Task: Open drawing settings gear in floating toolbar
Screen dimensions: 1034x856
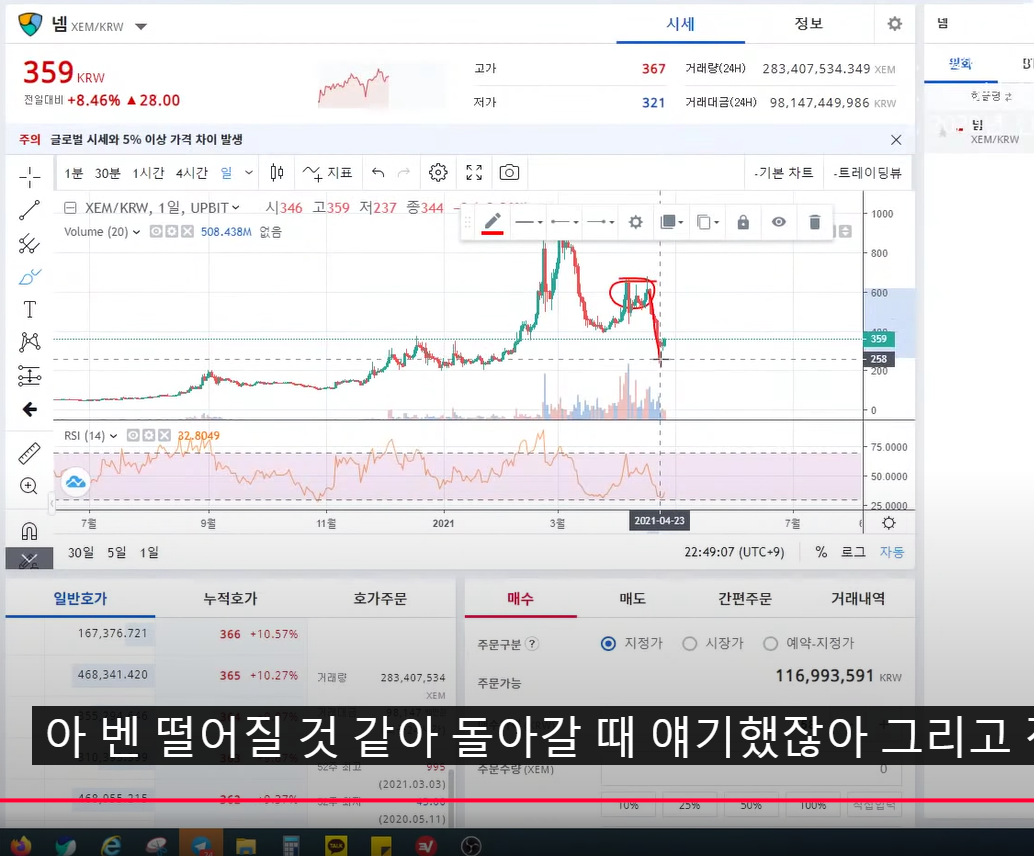Action: click(x=636, y=222)
